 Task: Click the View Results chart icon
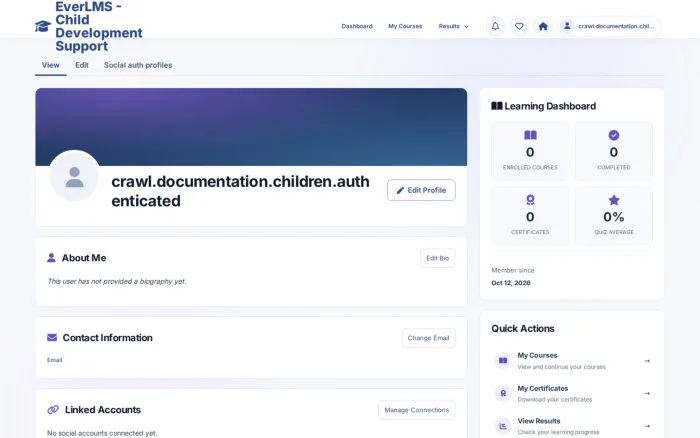coord(503,426)
